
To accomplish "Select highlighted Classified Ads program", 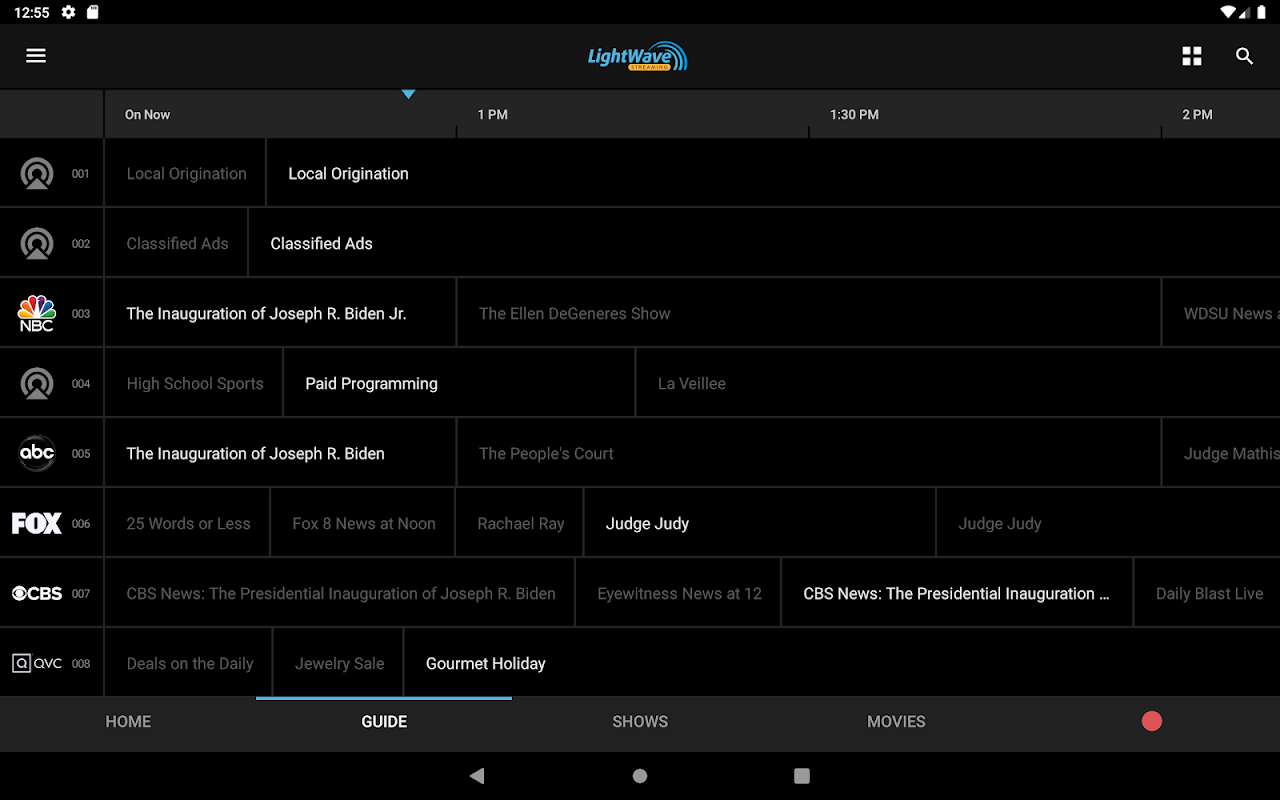I will [x=764, y=244].
